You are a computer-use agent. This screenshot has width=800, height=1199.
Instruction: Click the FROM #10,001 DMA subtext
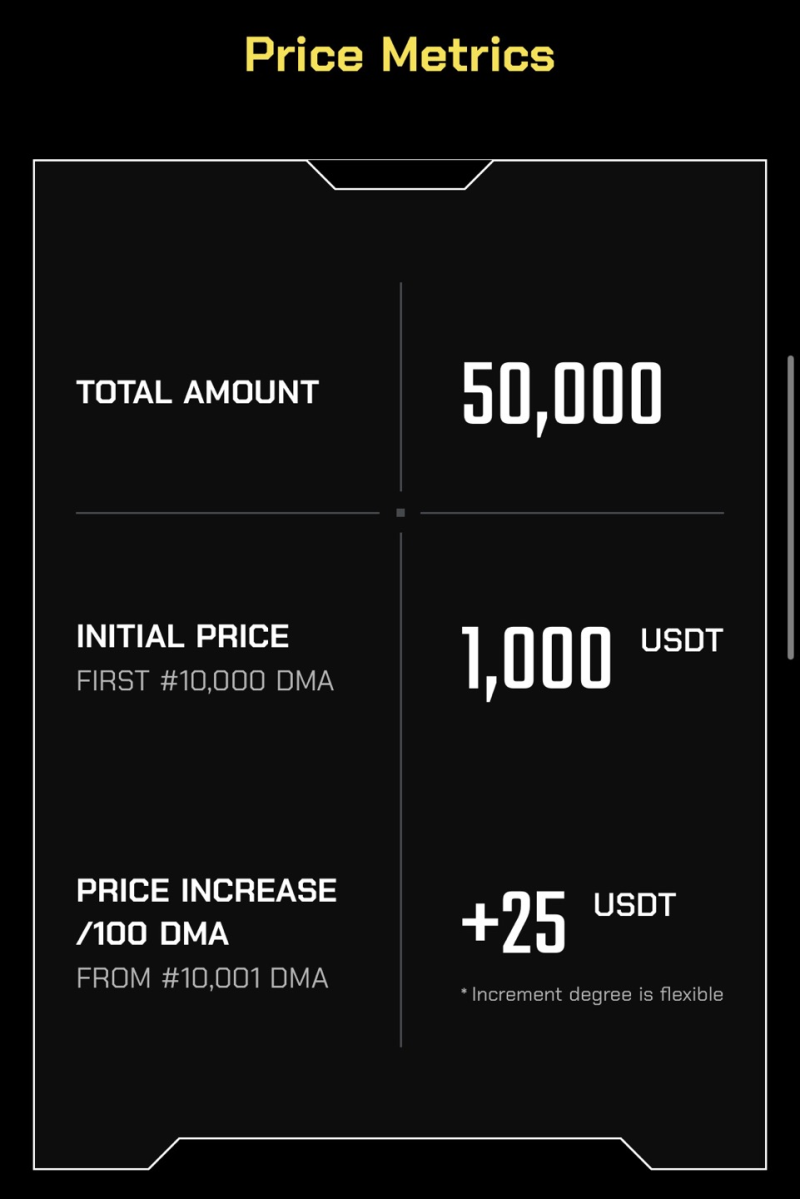202,977
